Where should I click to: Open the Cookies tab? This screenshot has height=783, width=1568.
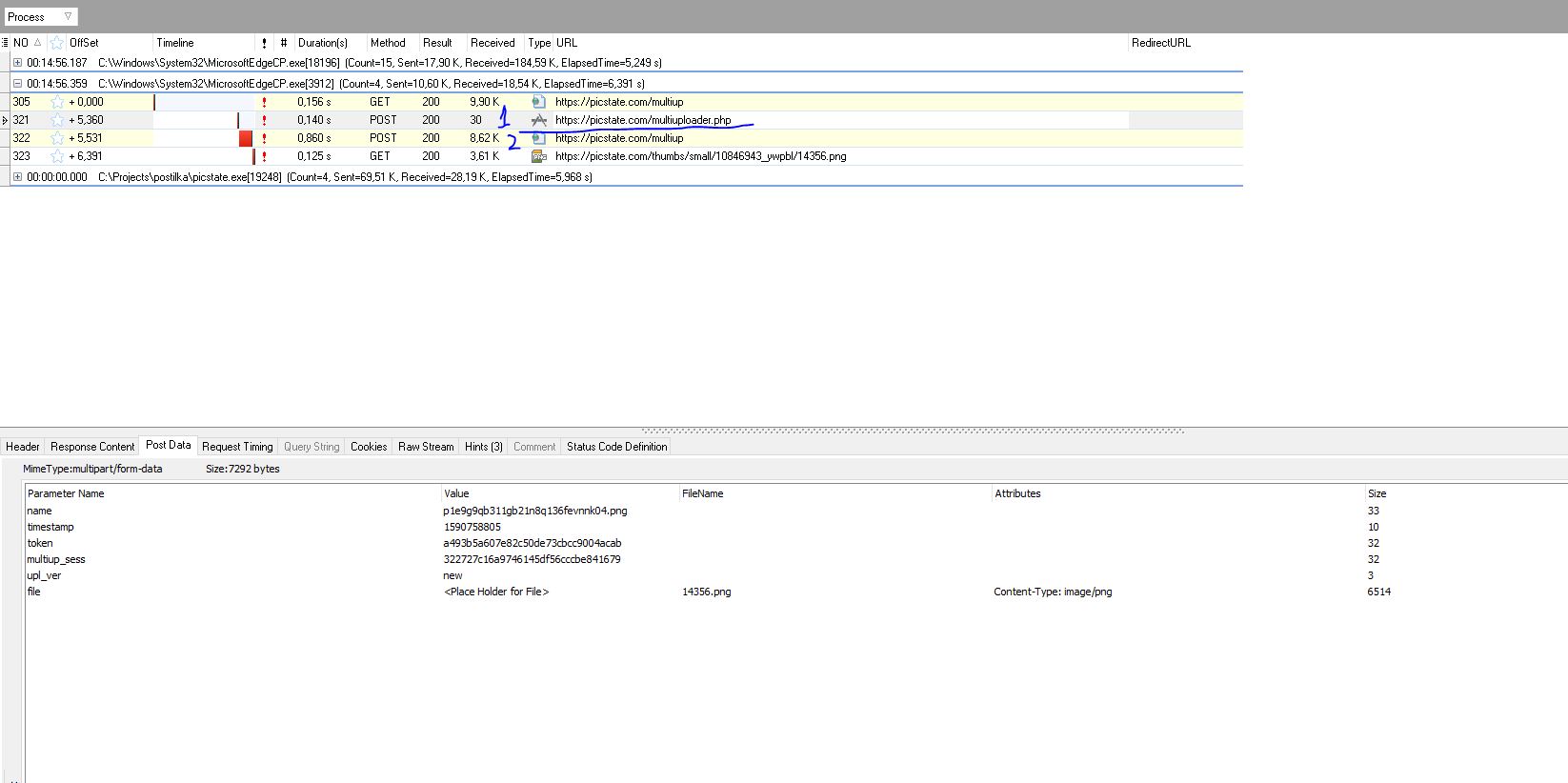(x=369, y=447)
